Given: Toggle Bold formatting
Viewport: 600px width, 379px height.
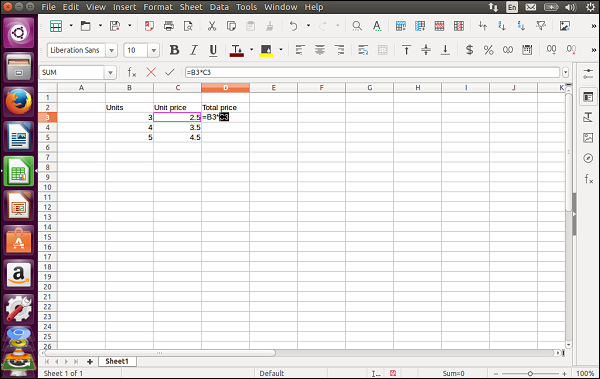Looking at the screenshot, I should (174, 50).
